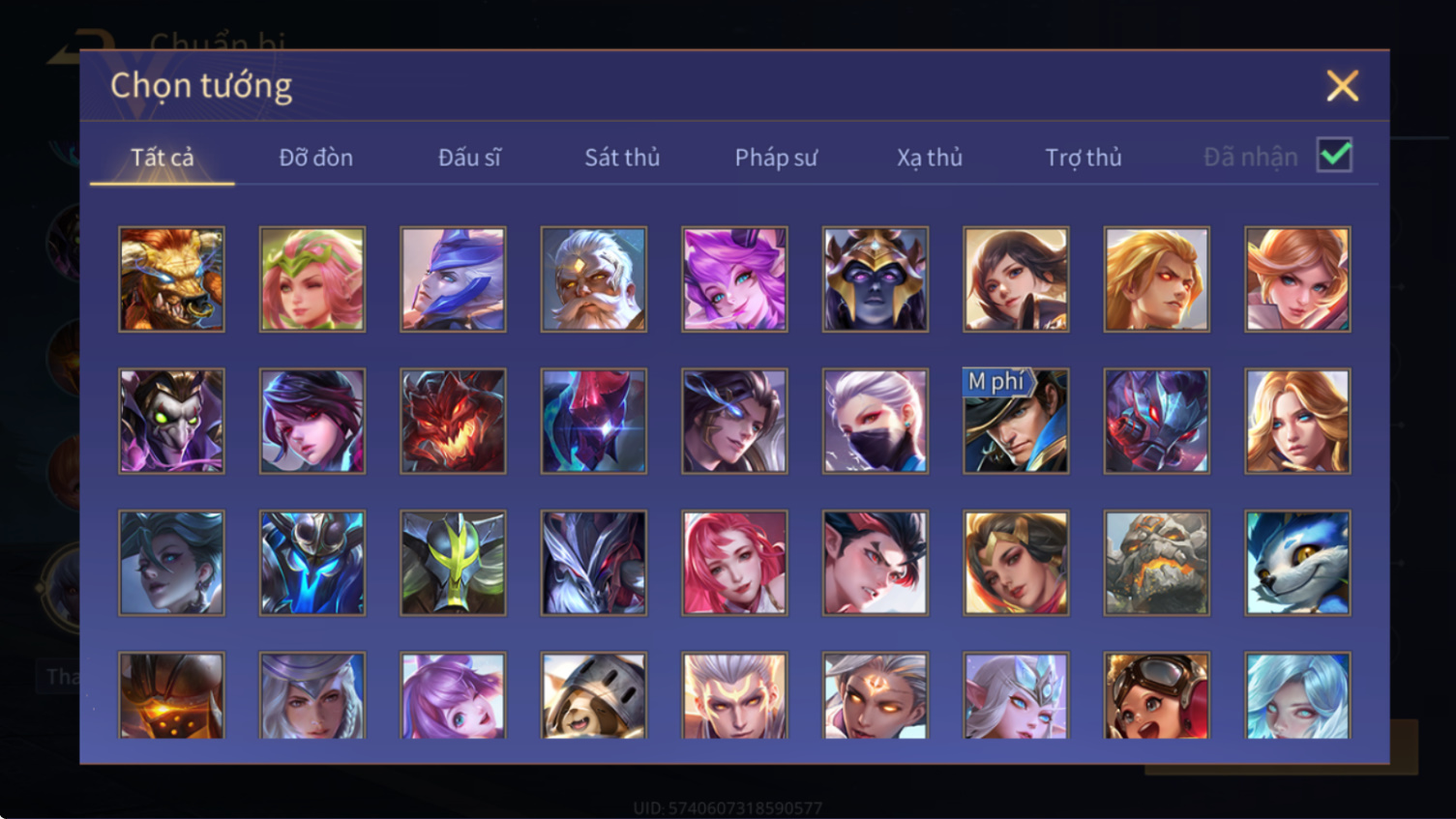
Task: Choose the blue smiling raccoon hero
Action: (1297, 563)
